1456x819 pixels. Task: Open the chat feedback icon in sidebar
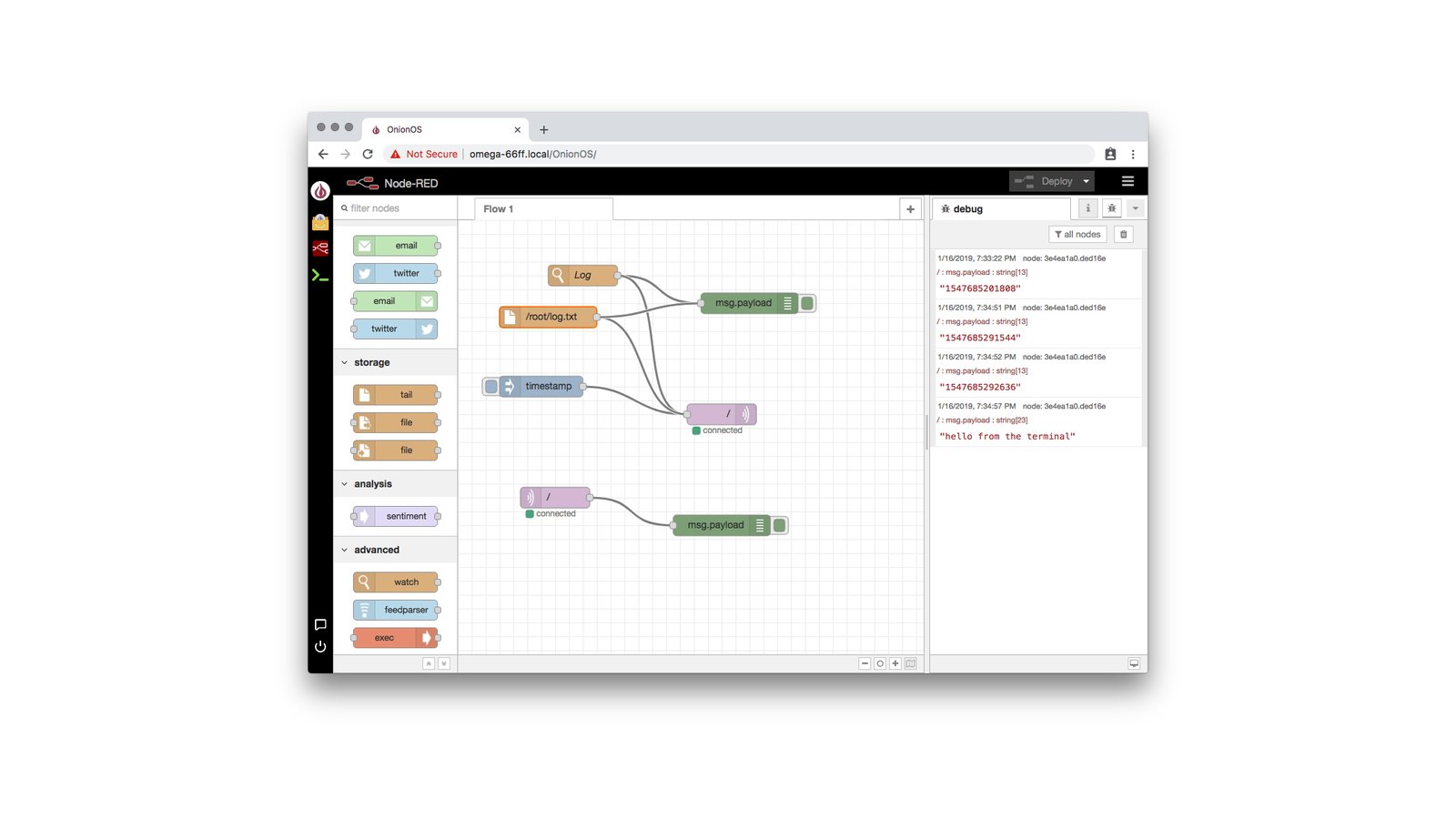[320, 624]
